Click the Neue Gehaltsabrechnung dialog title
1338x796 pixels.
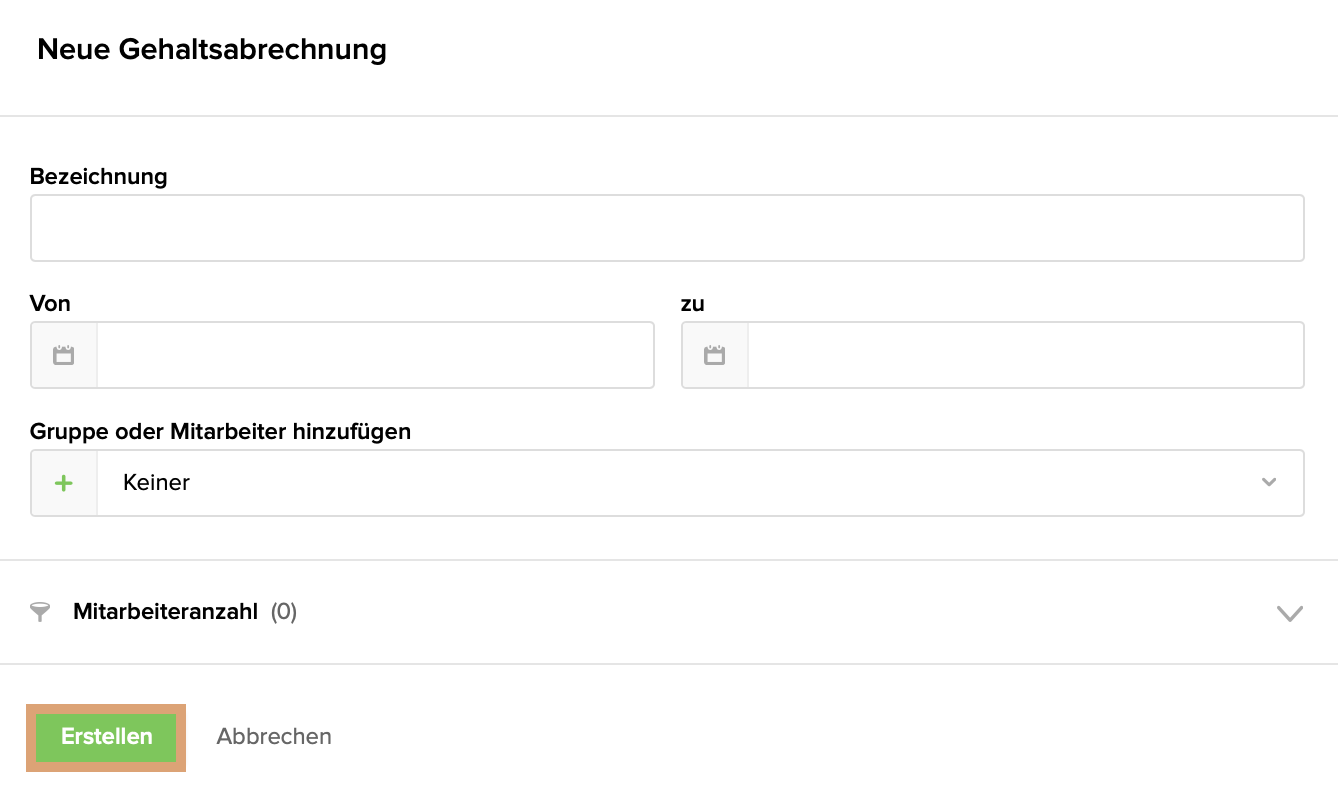point(212,50)
